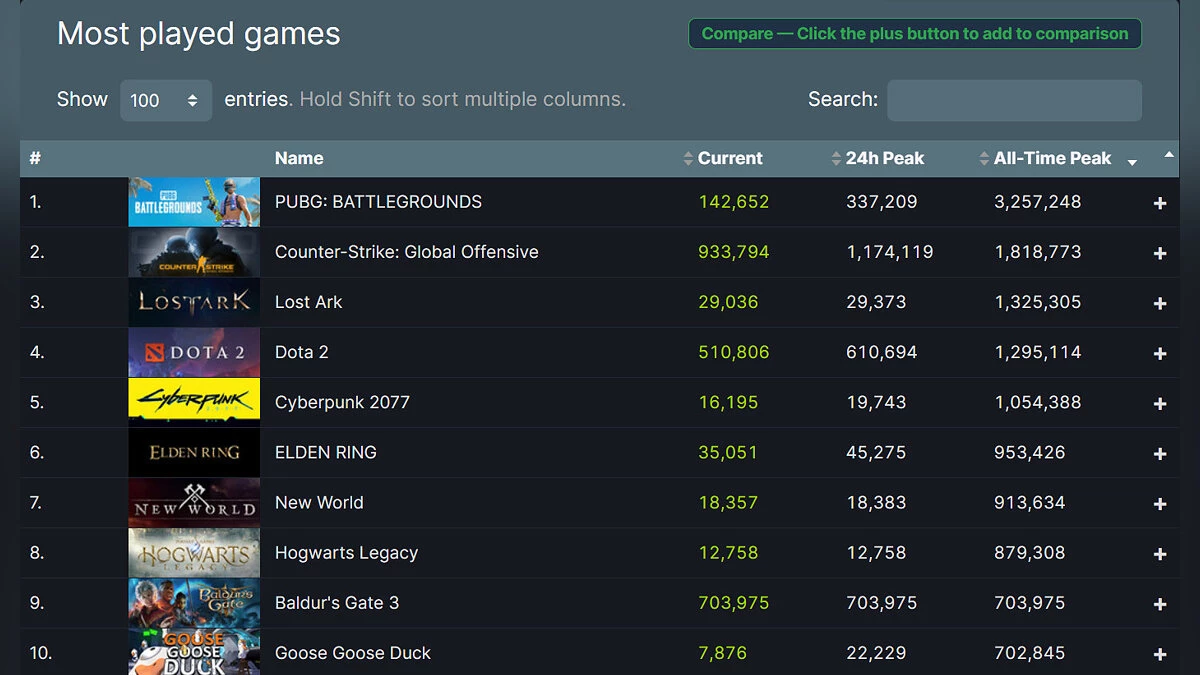Open the Cyberpunk 2077 yellow thumbnail
This screenshot has height=675, width=1200.
(194, 402)
